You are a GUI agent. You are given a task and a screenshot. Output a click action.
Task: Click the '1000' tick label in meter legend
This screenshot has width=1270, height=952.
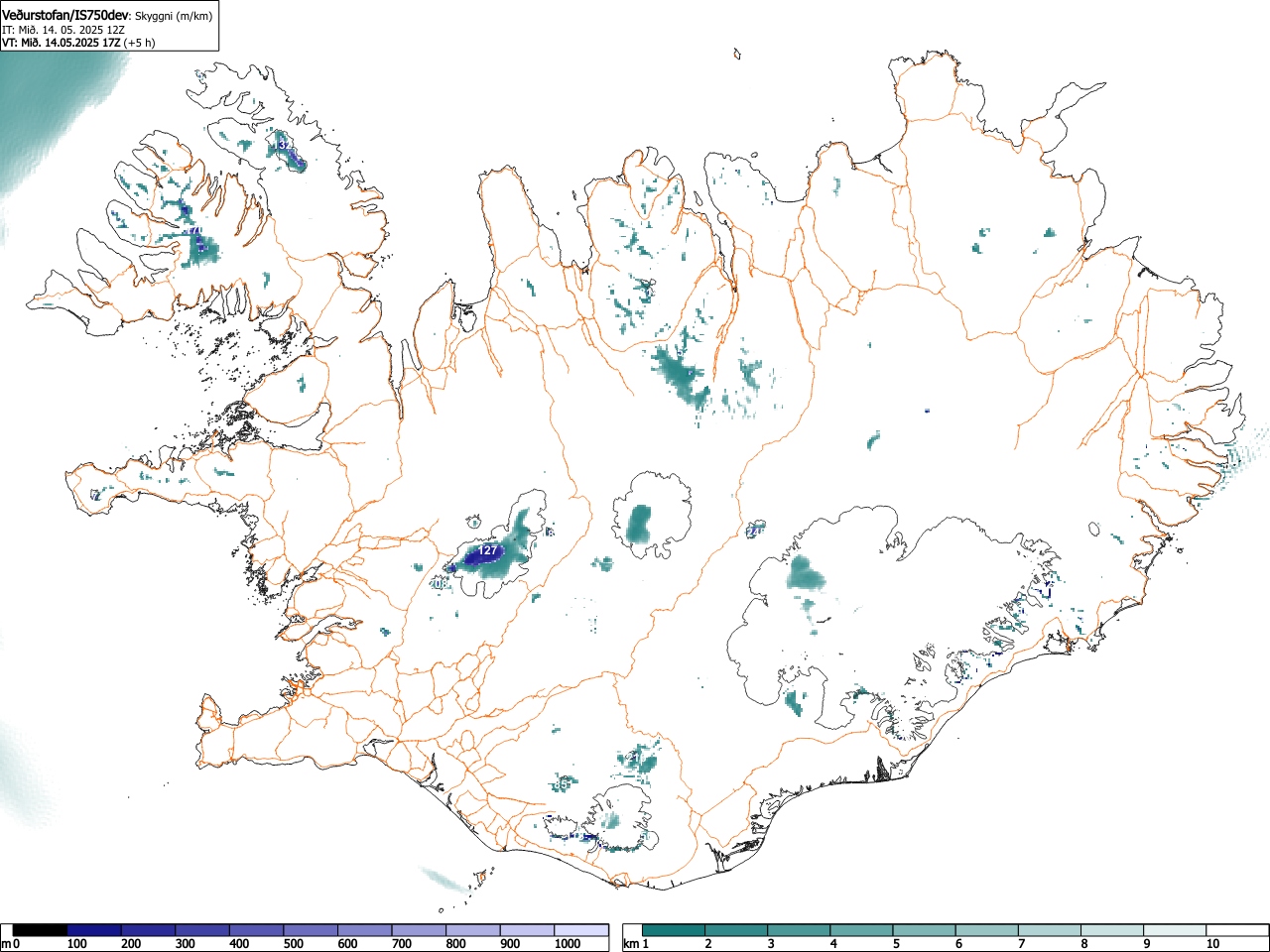(568, 944)
